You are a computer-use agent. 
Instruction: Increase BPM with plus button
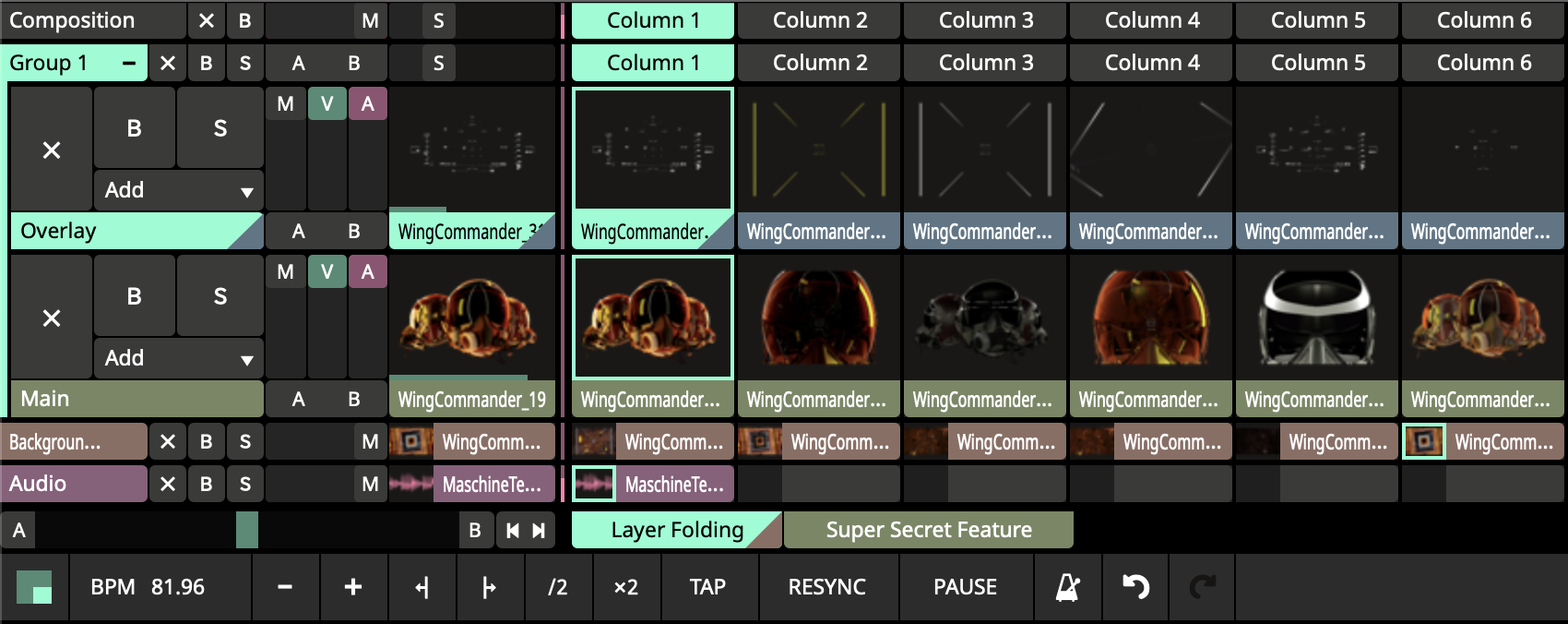[x=353, y=587]
